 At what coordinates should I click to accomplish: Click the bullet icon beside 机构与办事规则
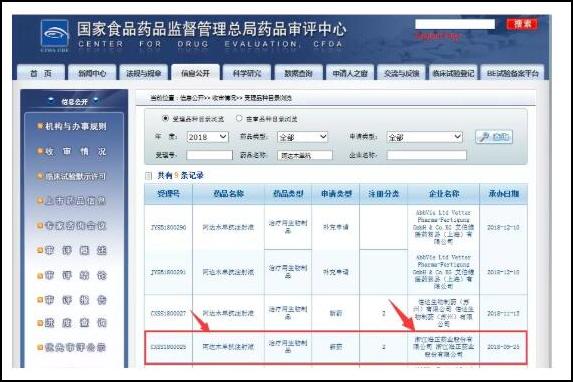[40, 126]
